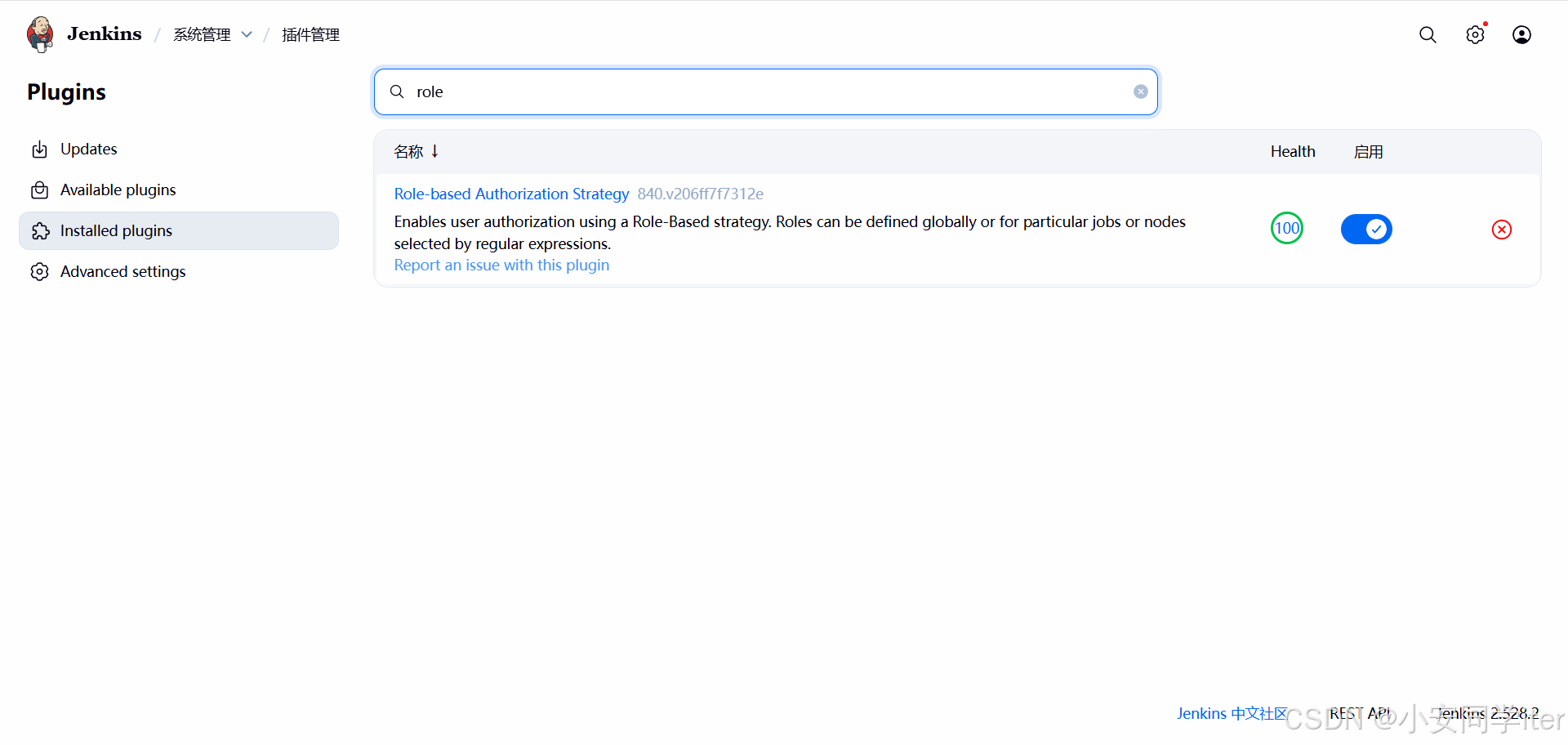Open the REST API footer link

tap(1361, 713)
